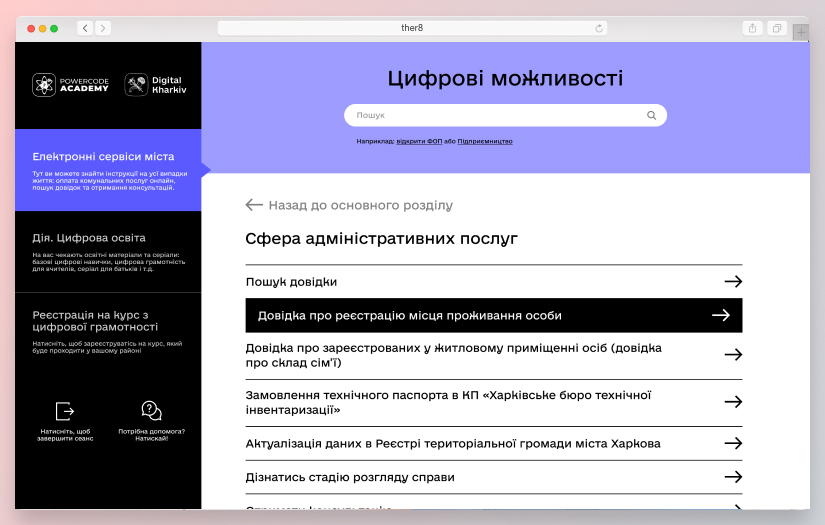The image size is (825, 525).
Task: Click the new tab plus button
Action: click(801, 33)
